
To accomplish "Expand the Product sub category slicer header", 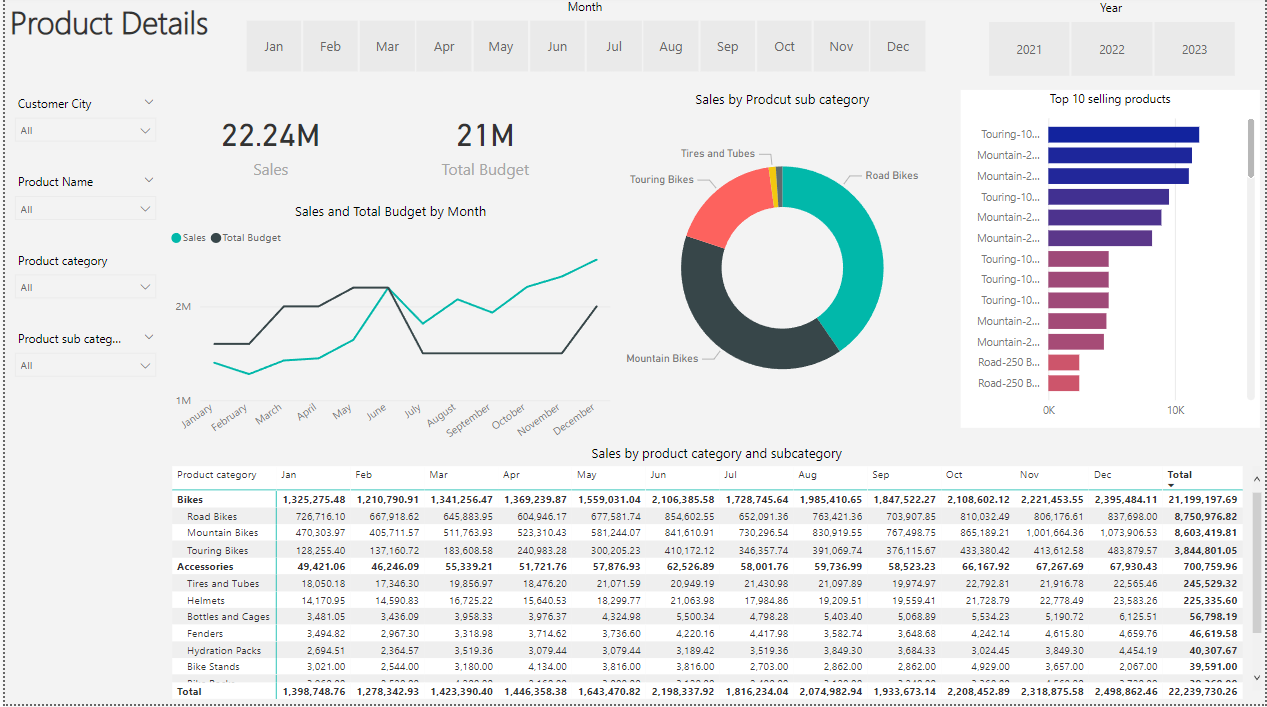I will [x=148, y=337].
